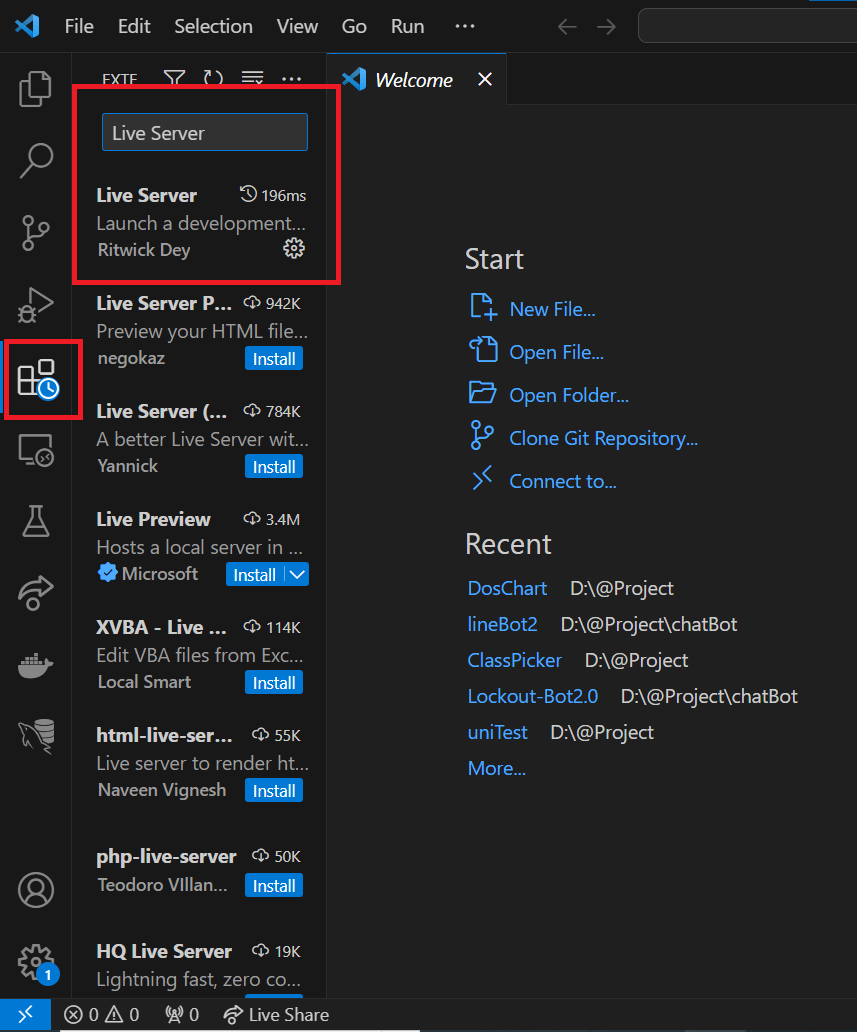The height and width of the screenshot is (1032, 857).
Task: Go back with the left arrow
Action: point(567,27)
